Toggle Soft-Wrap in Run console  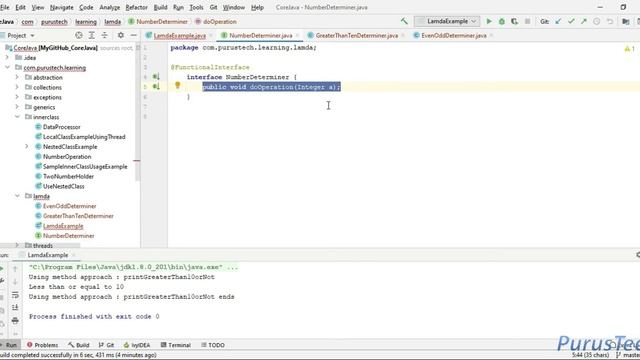[x=15, y=295]
